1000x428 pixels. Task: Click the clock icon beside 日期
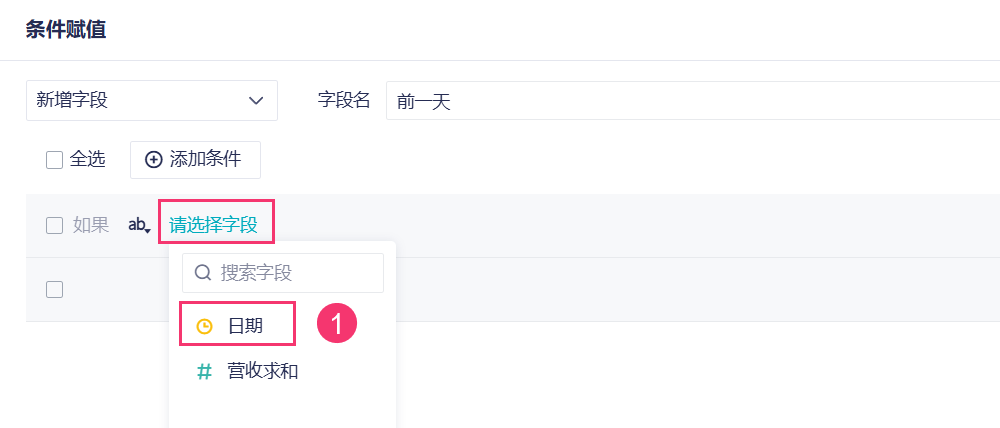click(x=205, y=326)
